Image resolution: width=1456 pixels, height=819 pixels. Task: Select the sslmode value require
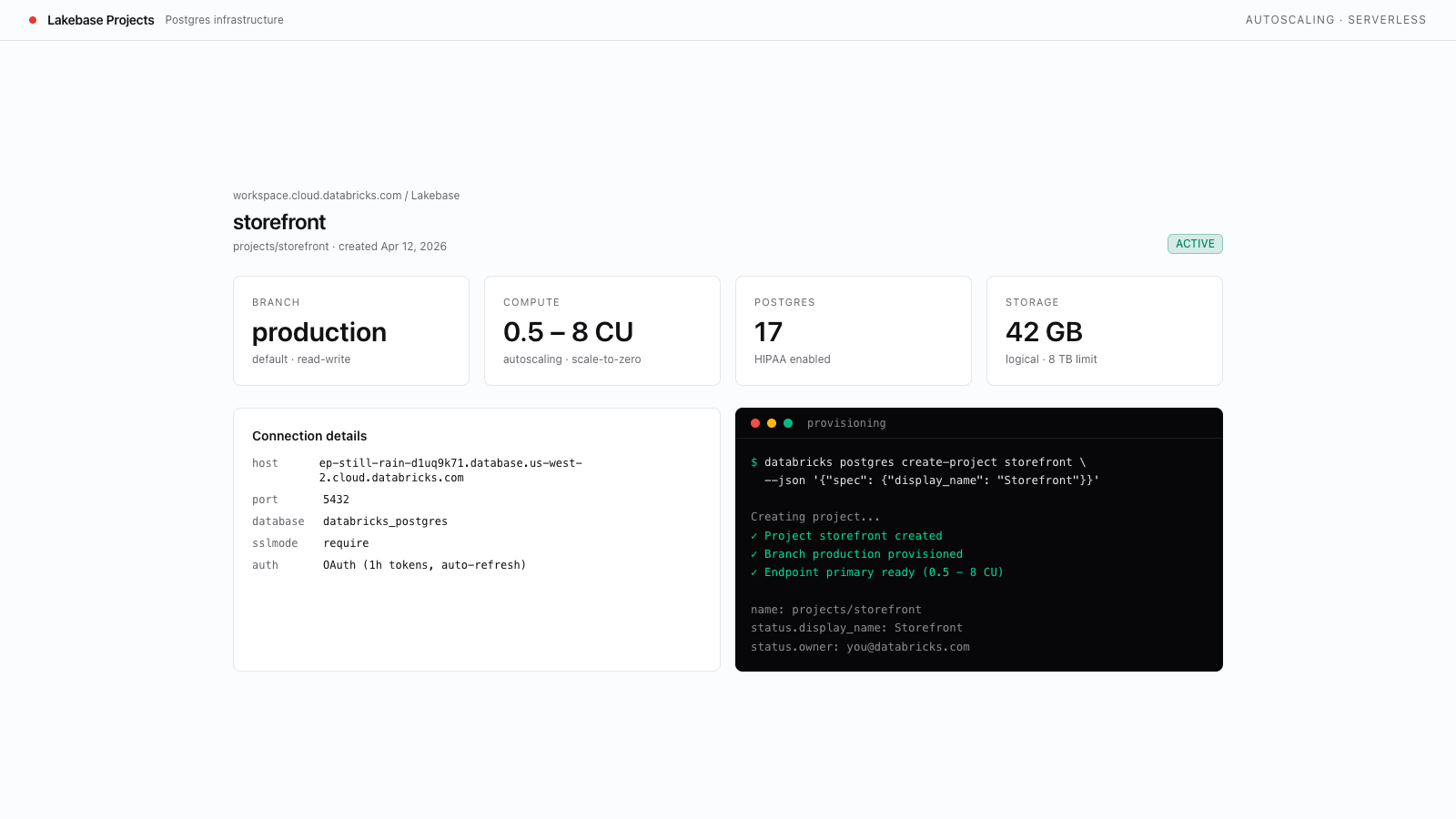pos(346,543)
